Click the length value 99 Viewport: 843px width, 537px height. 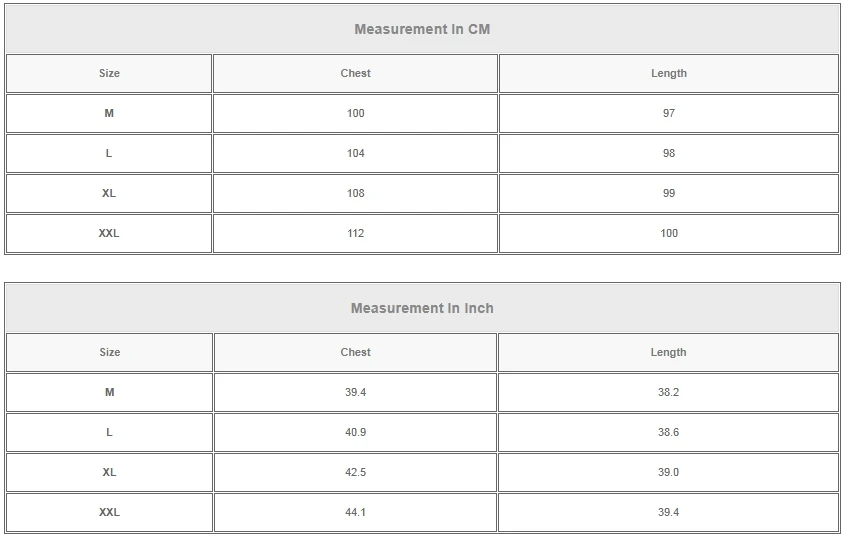668,193
